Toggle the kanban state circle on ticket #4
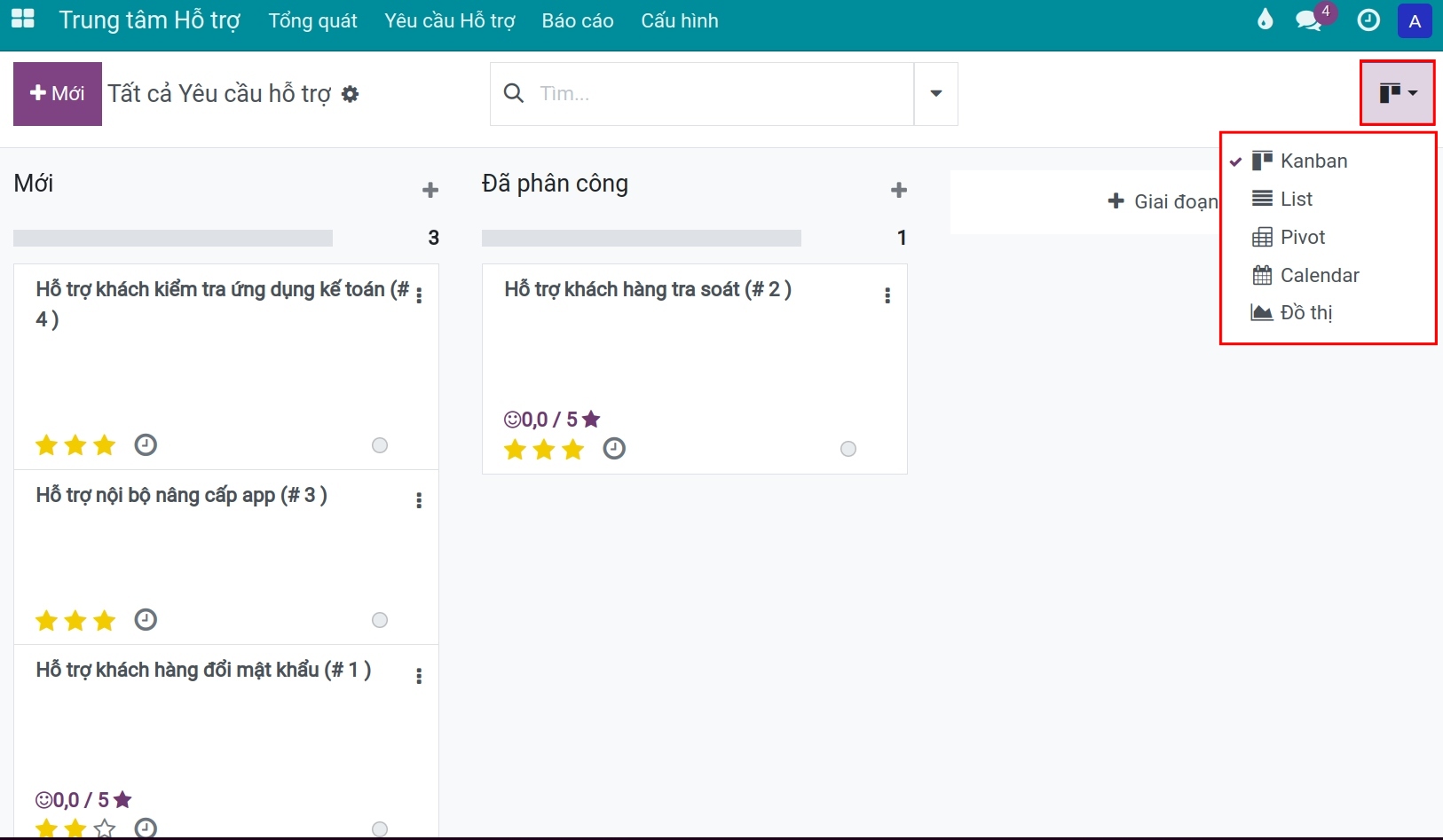Viewport: 1443px width, 840px height. (380, 445)
